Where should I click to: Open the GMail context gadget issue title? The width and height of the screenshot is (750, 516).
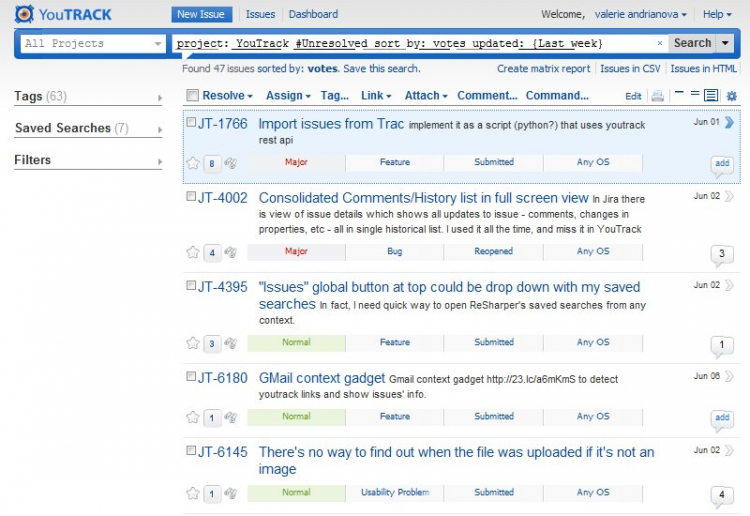pyautogui.click(x=322, y=378)
